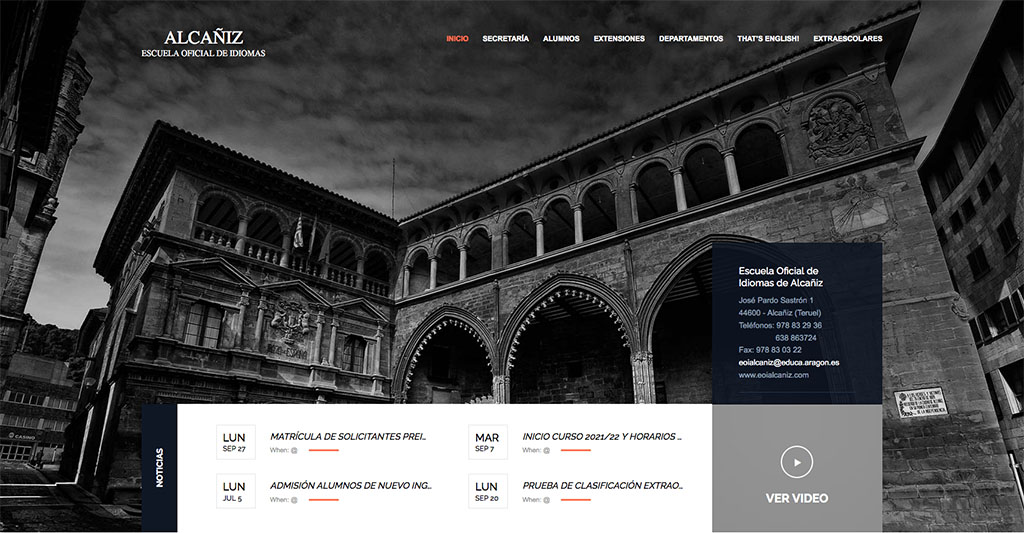Select Extensiones in the navigation bar
This screenshot has width=1024, height=533.
[x=619, y=39]
